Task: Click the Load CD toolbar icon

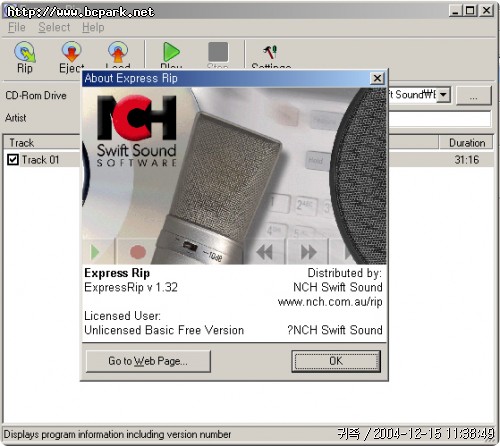Action: coord(118,52)
